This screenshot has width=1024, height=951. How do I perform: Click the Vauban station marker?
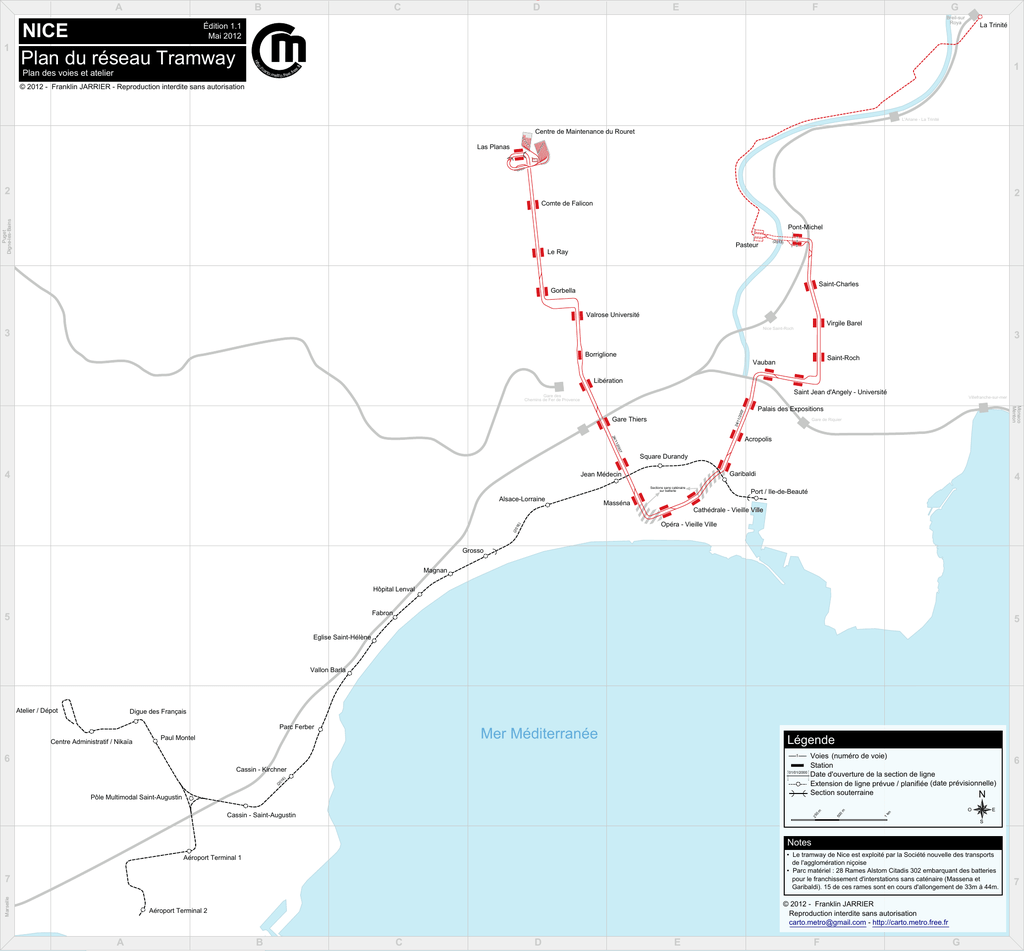point(768,374)
